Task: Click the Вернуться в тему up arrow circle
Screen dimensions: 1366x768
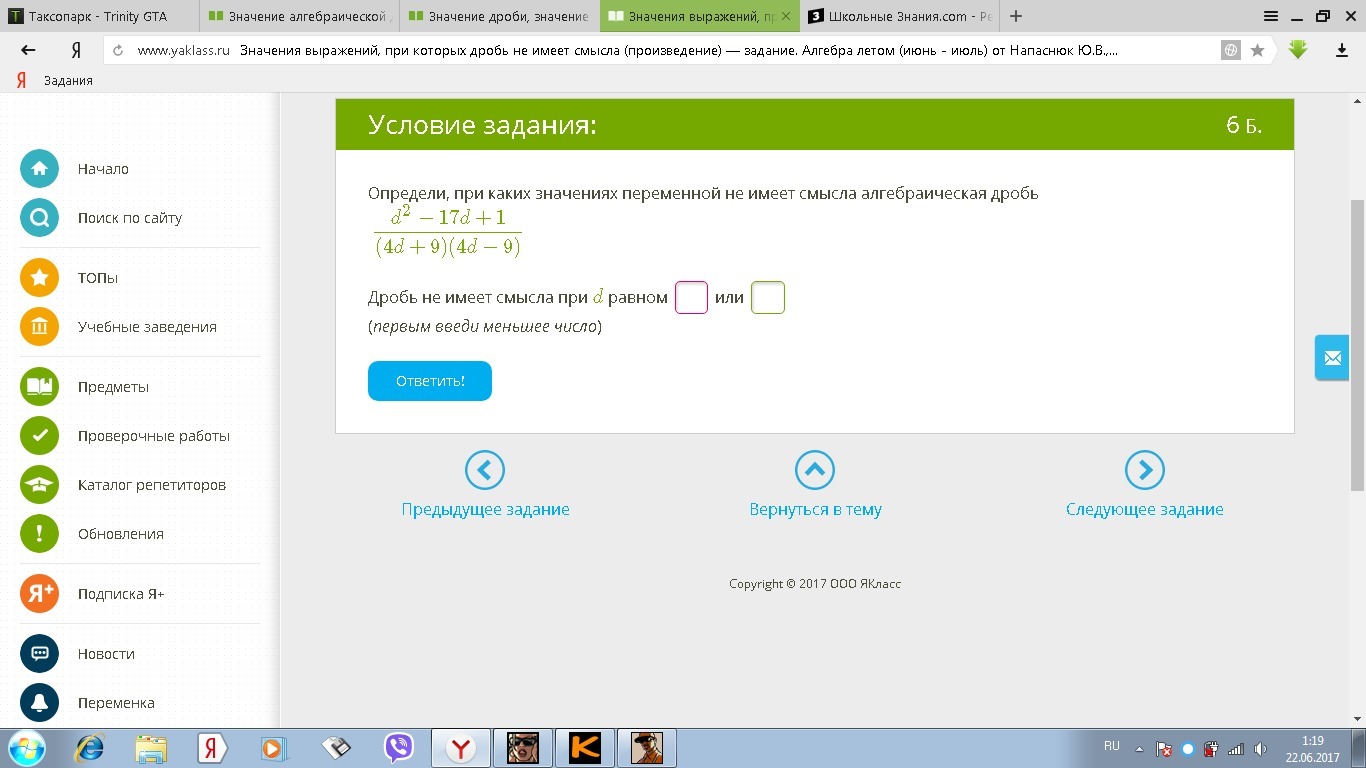Action: (x=815, y=470)
